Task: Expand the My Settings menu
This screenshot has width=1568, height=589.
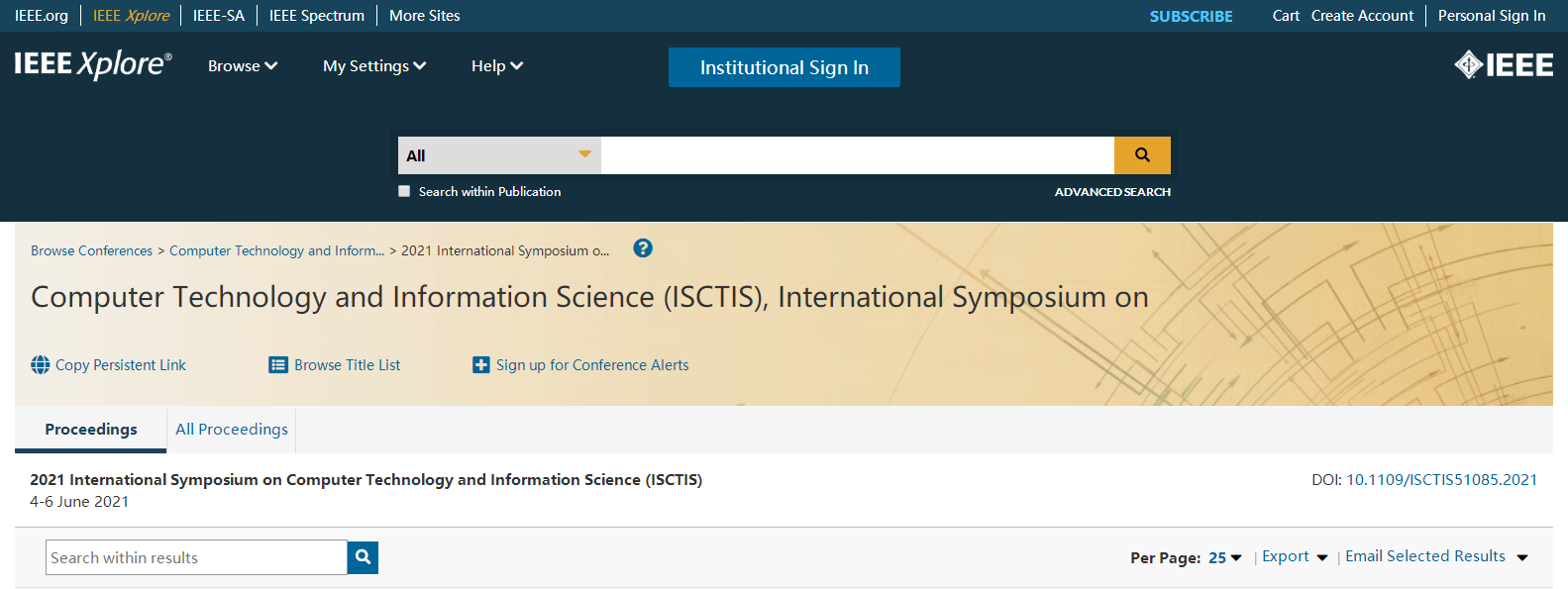Action: click(374, 66)
